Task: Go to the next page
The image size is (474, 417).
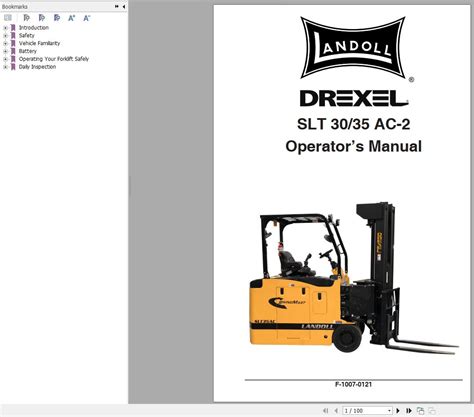Action: tap(398, 411)
